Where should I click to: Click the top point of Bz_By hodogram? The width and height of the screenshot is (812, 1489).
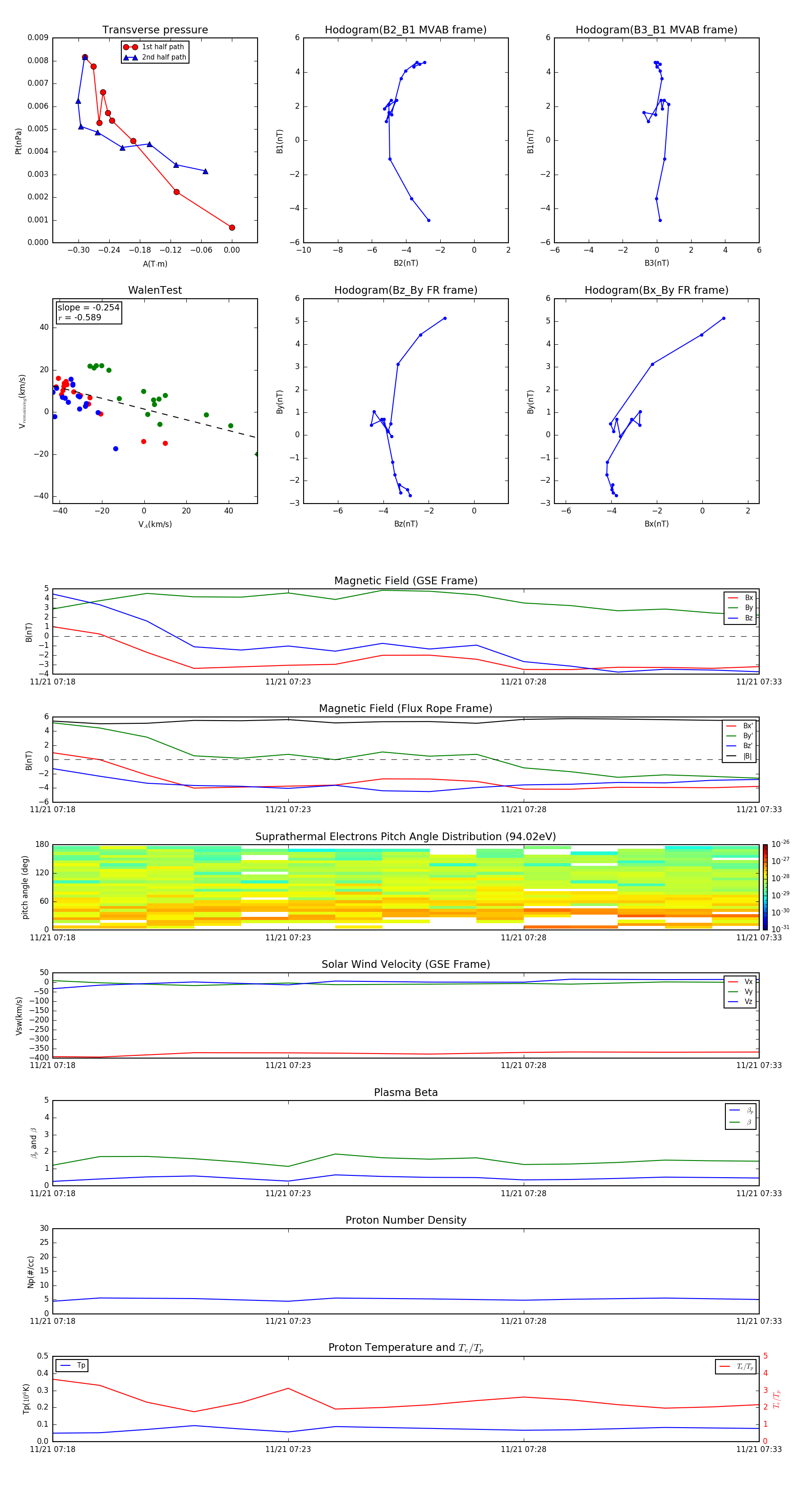[444, 319]
